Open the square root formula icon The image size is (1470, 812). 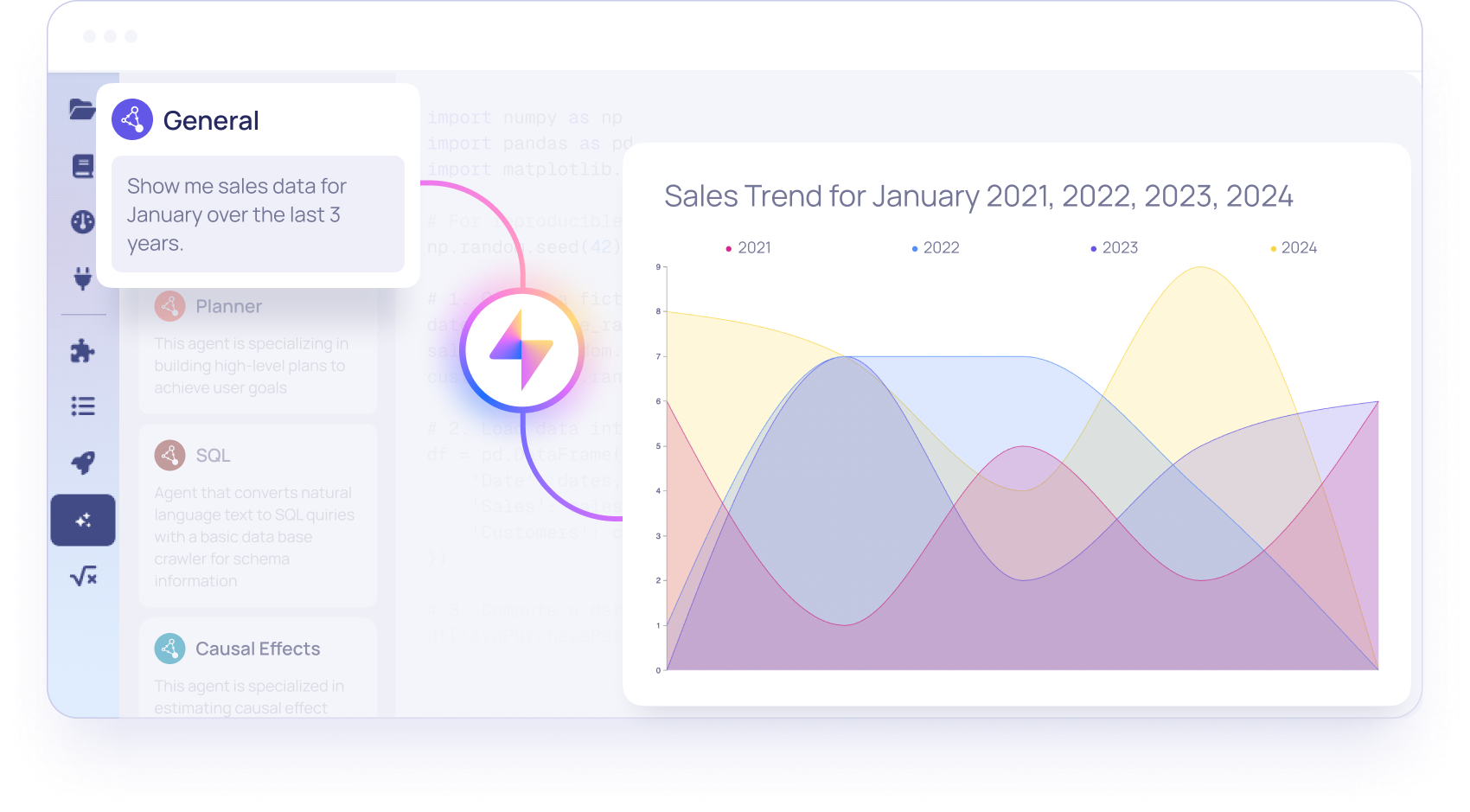pyautogui.click(x=83, y=576)
